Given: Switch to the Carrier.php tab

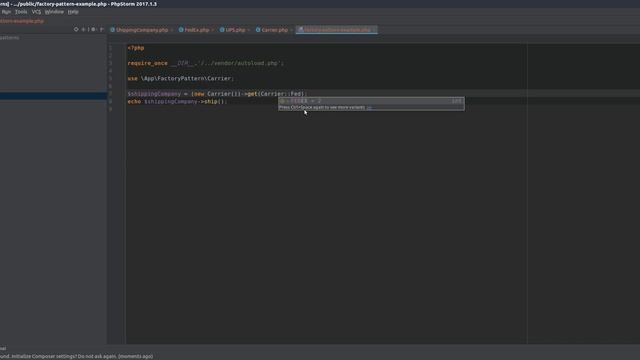Looking at the screenshot, I should (x=274, y=30).
